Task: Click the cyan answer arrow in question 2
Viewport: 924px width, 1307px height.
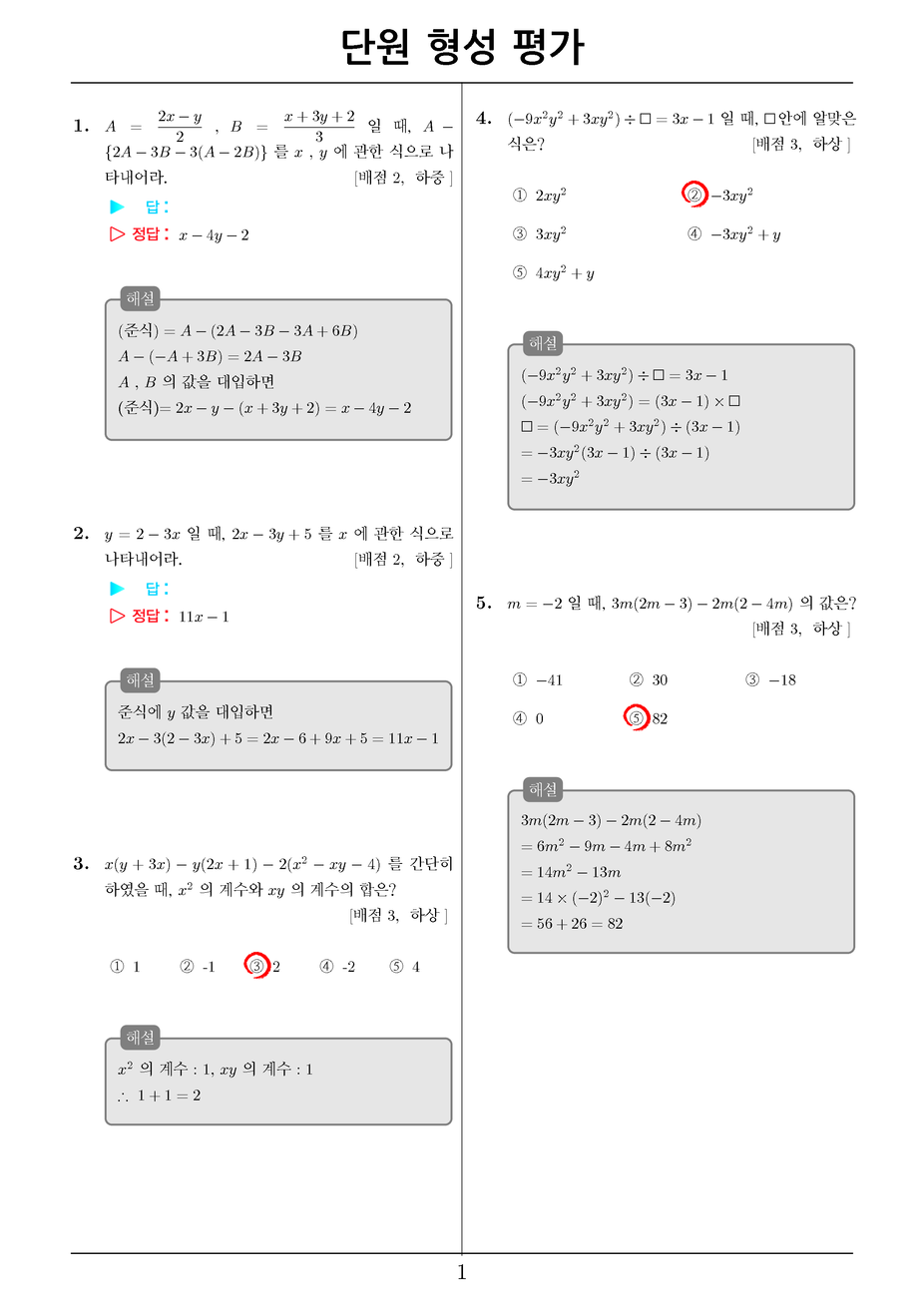Action: click(x=118, y=589)
